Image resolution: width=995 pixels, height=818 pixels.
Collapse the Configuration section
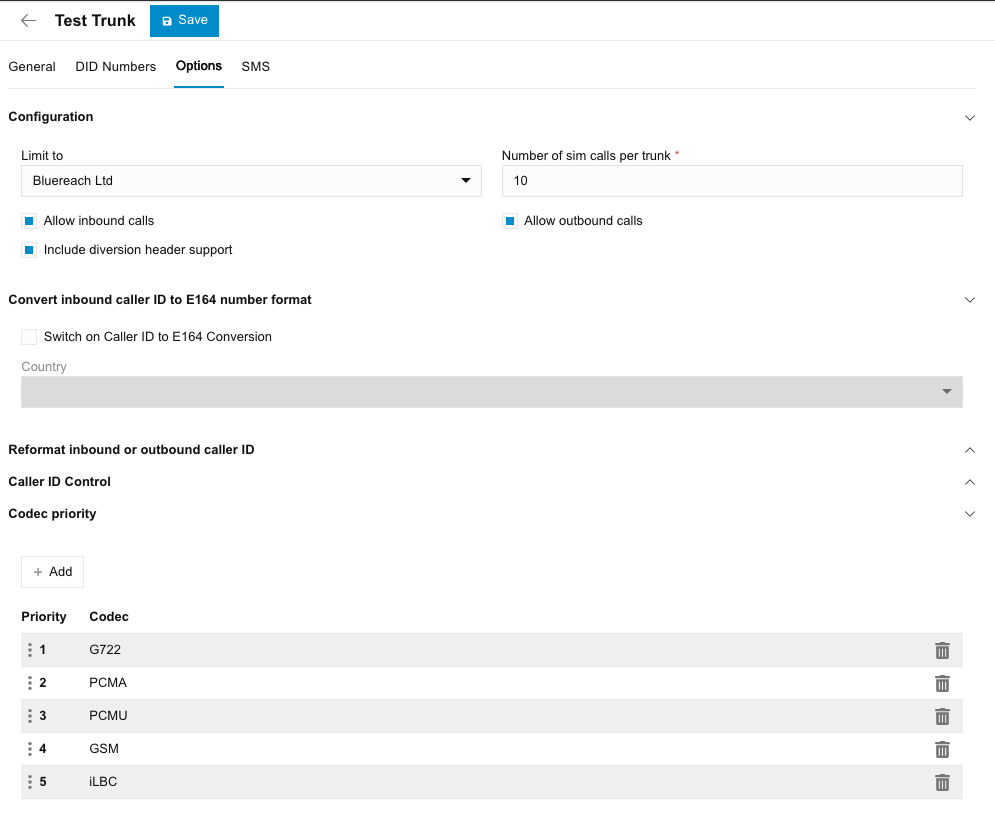(x=968, y=117)
